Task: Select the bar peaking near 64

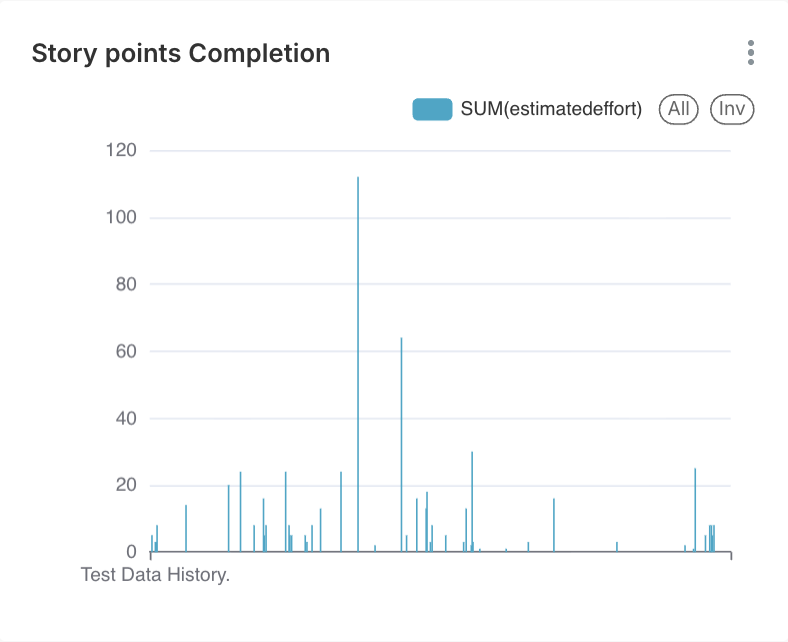Action: tap(402, 444)
